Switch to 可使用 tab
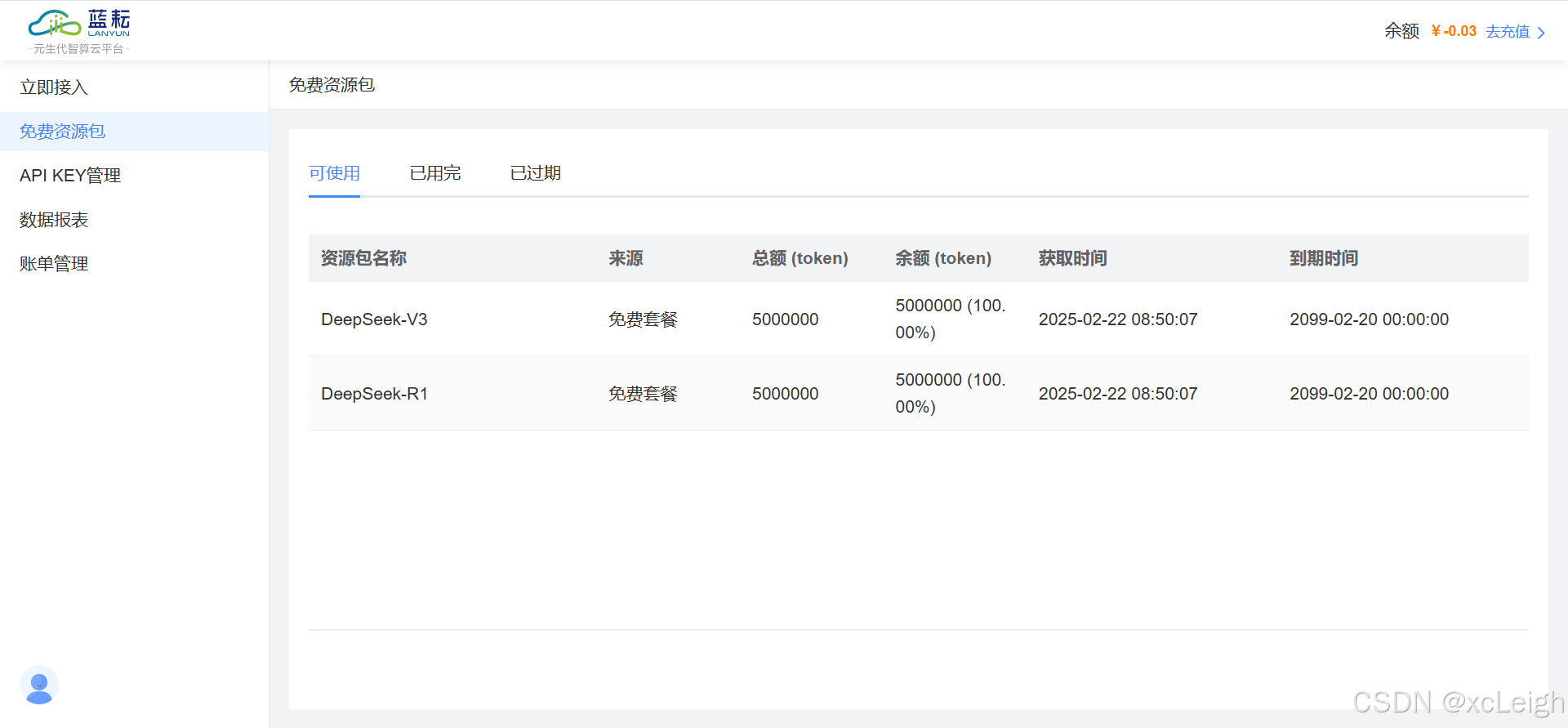 tap(334, 173)
